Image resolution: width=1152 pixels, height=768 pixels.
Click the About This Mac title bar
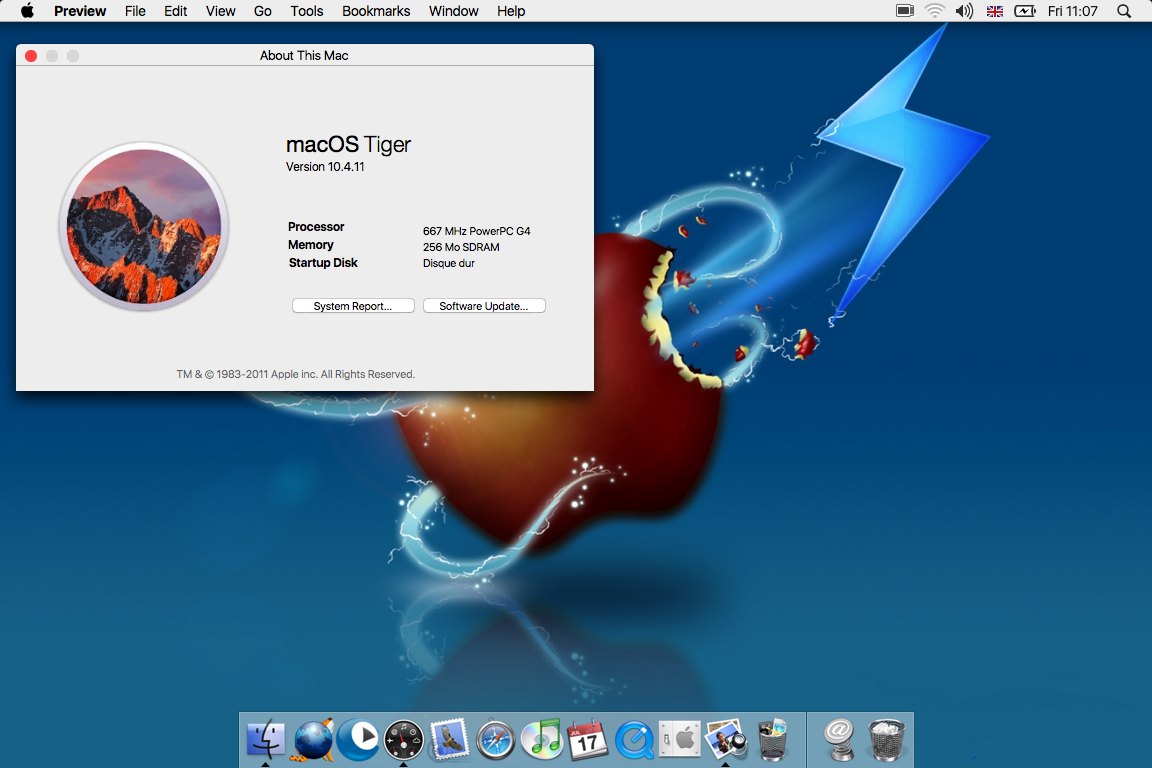coord(304,55)
